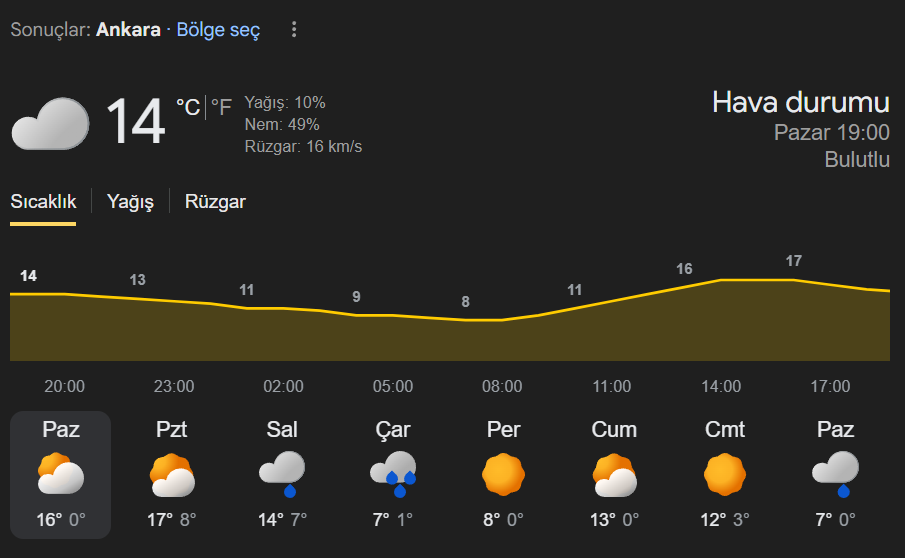Image resolution: width=905 pixels, height=558 pixels.
Task: Select Saturday's sunny icon
Action: pyautogui.click(x=725, y=475)
